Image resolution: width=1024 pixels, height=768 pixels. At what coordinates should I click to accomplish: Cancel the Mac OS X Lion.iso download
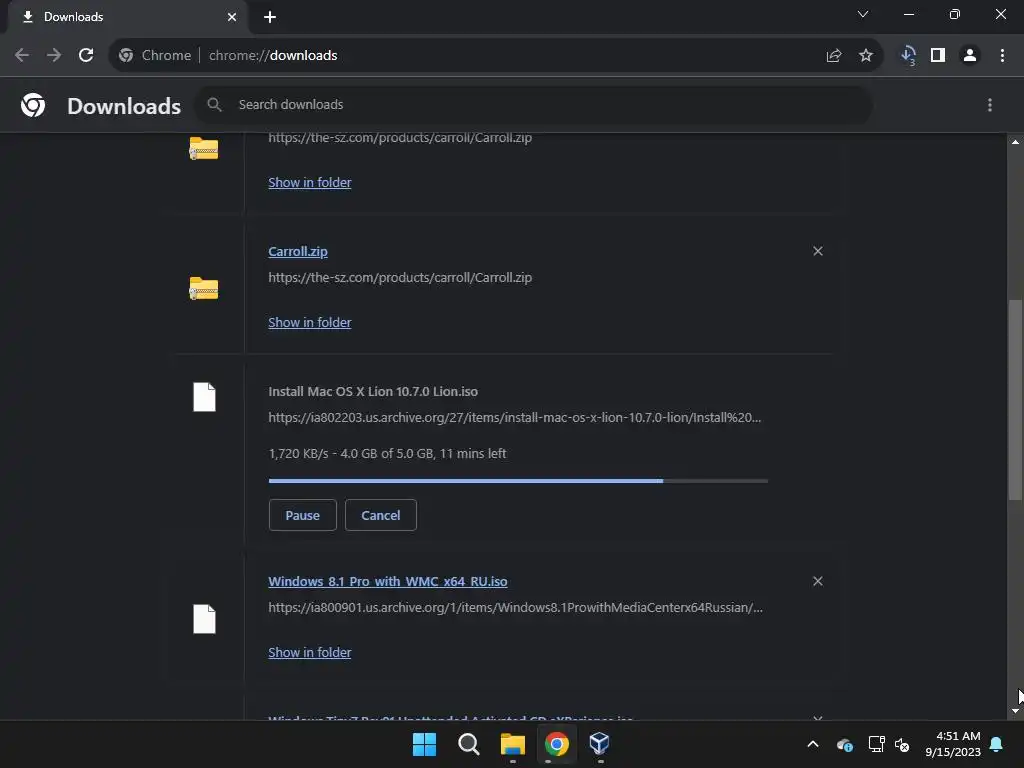coord(381,515)
